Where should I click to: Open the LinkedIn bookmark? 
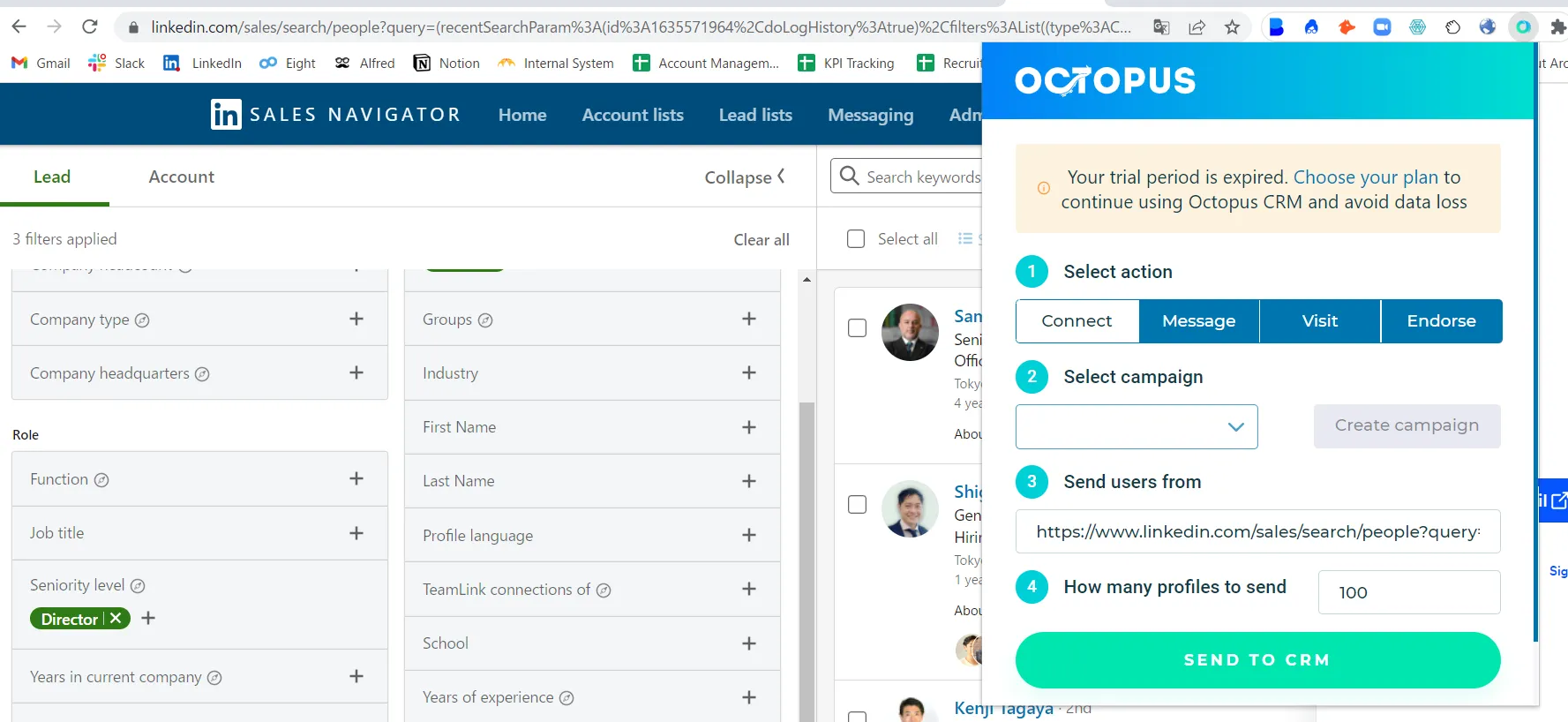pos(202,63)
